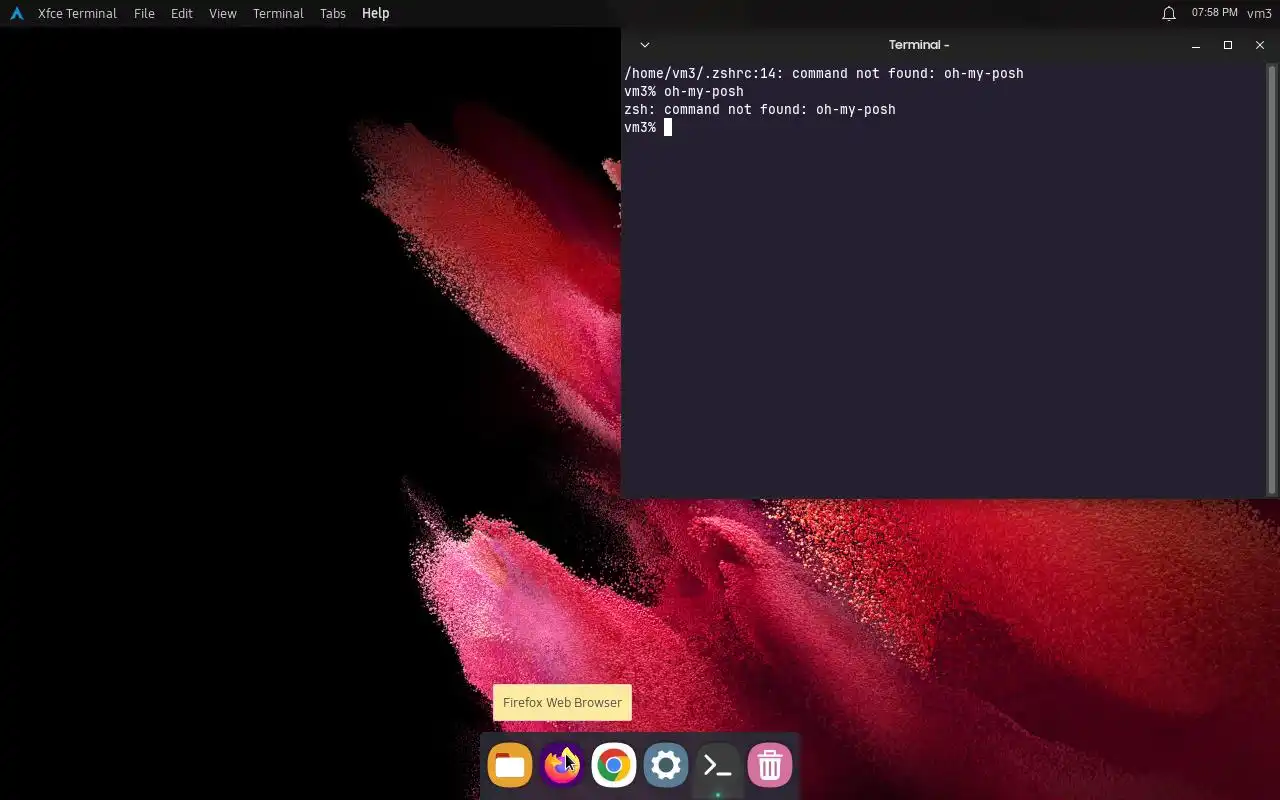Click the terminal vertical scrollbar
The height and width of the screenshot is (800, 1280).
1272,279
